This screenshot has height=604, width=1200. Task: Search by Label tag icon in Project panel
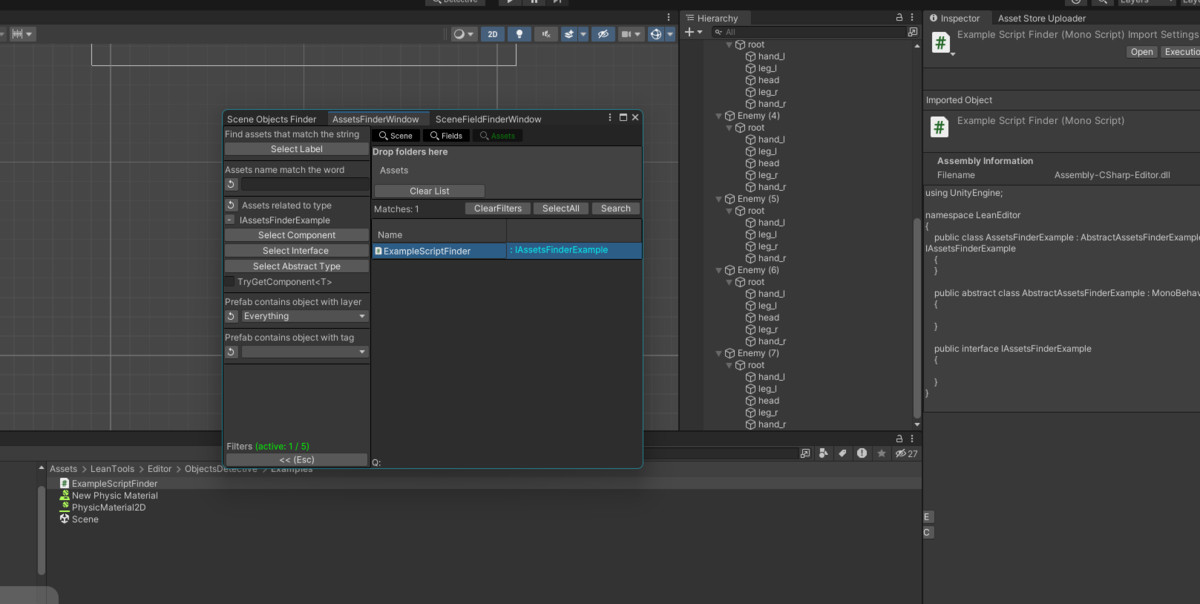(x=843, y=453)
